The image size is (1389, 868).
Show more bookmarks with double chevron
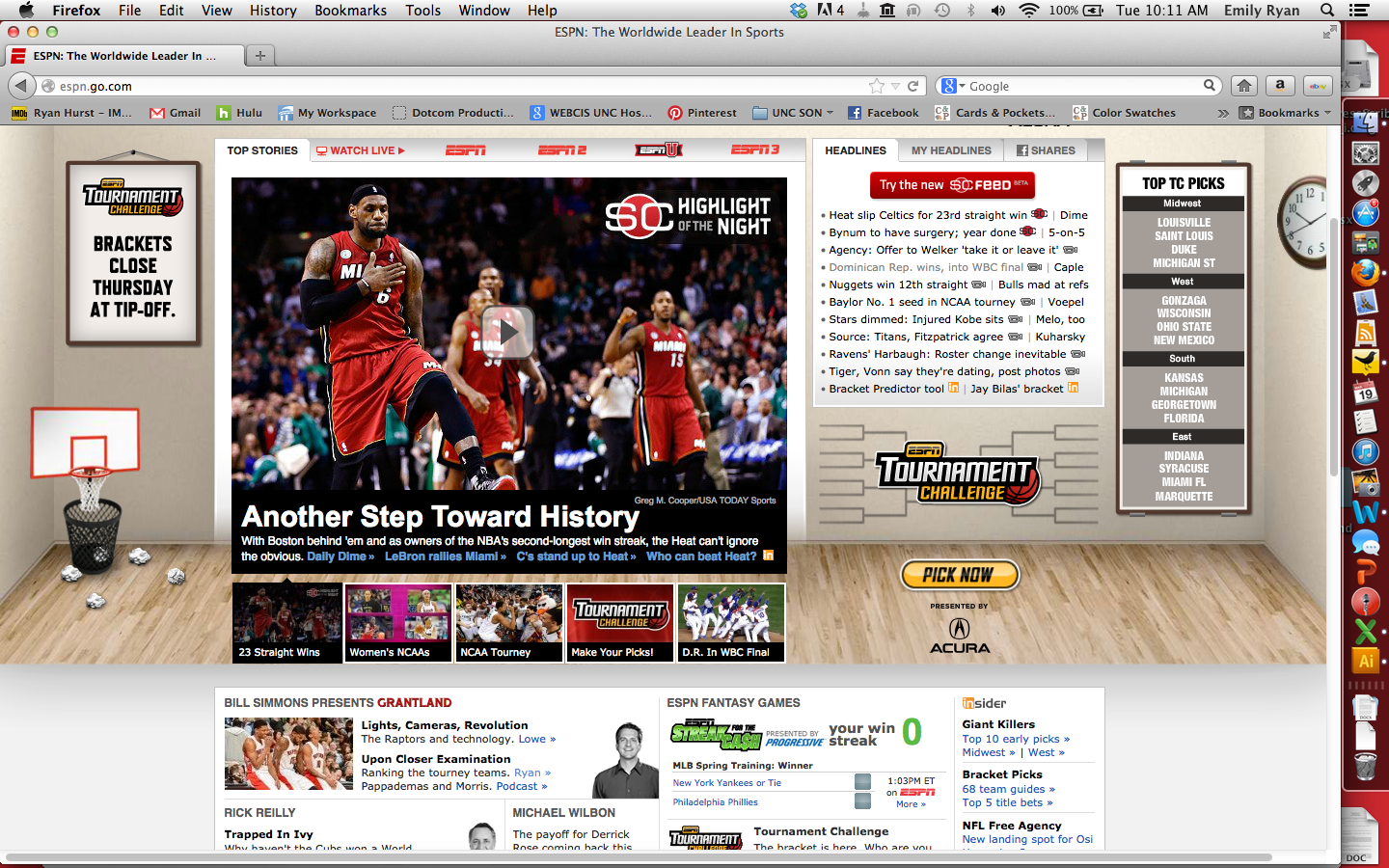(1223, 113)
